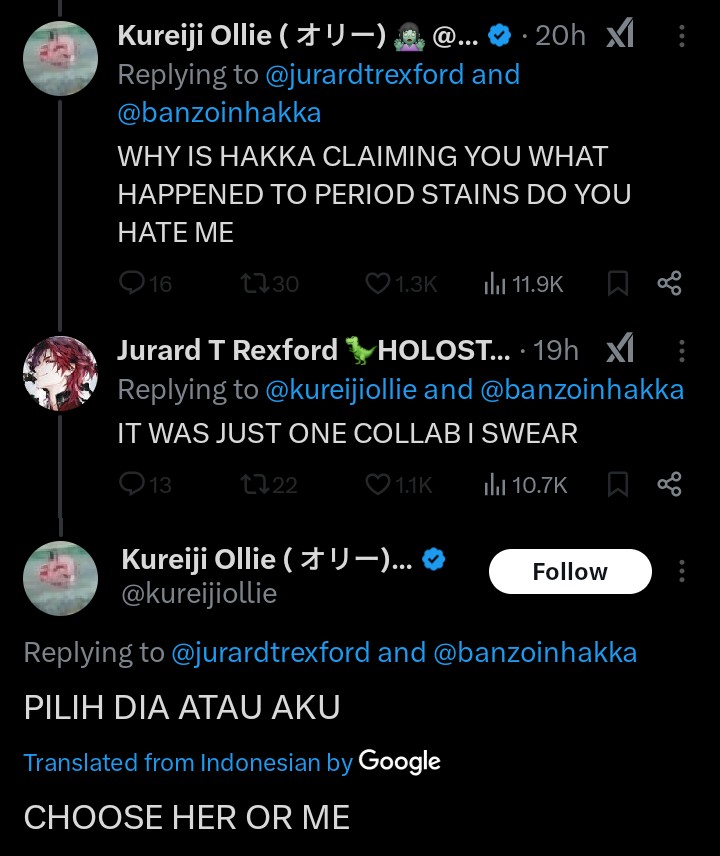
Task: Reply to Ollie's first tweet with 16 replies
Action: 133,284
